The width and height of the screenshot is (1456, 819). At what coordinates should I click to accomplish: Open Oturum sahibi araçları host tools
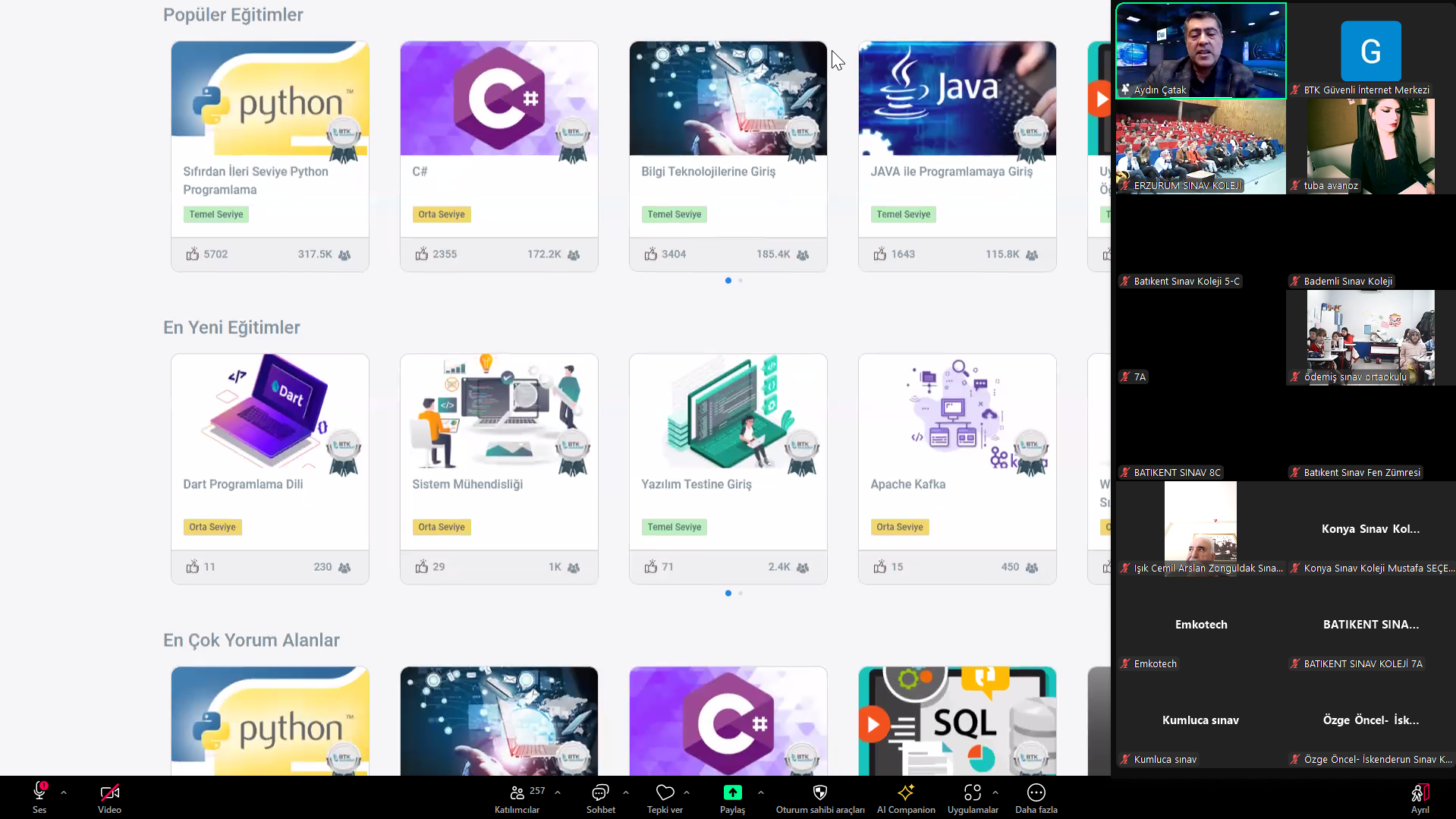click(x=820, y=798)
